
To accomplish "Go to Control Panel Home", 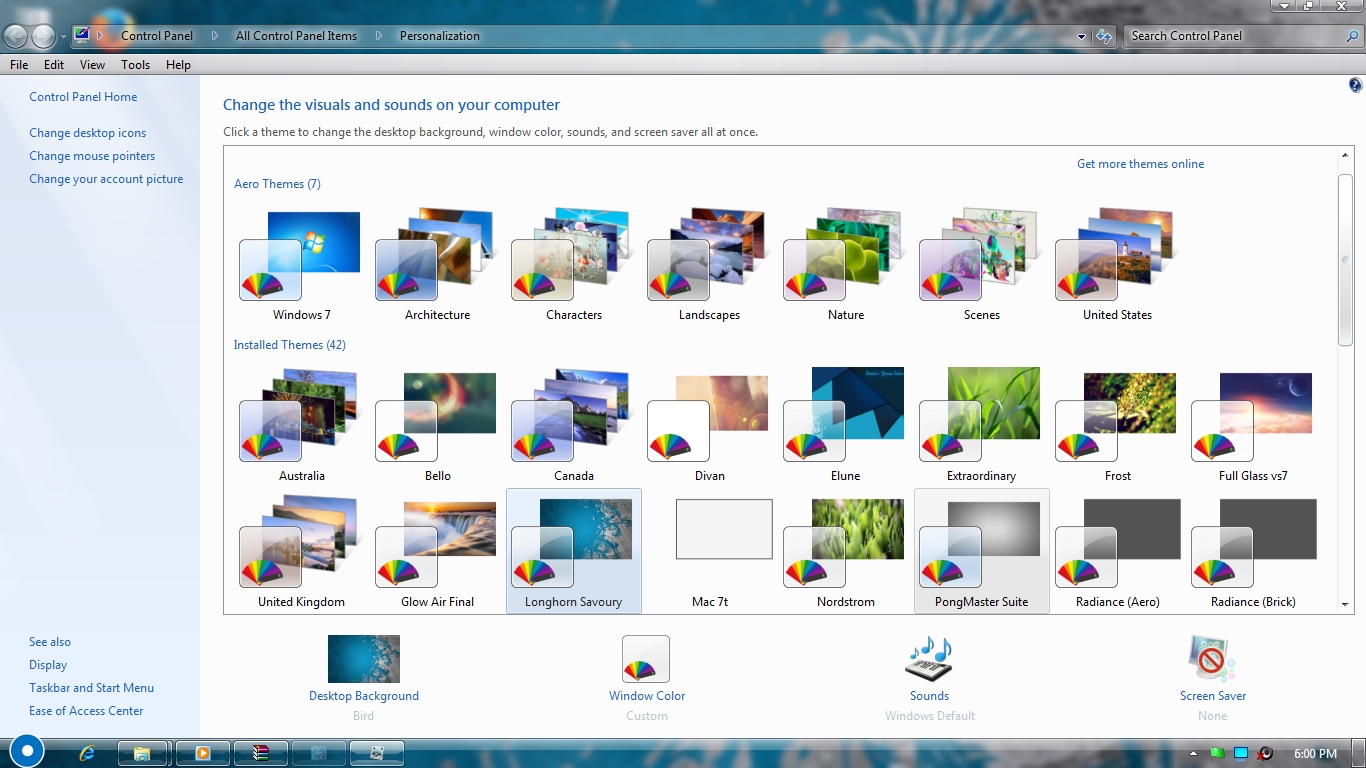I will click(x=83, y=97).
